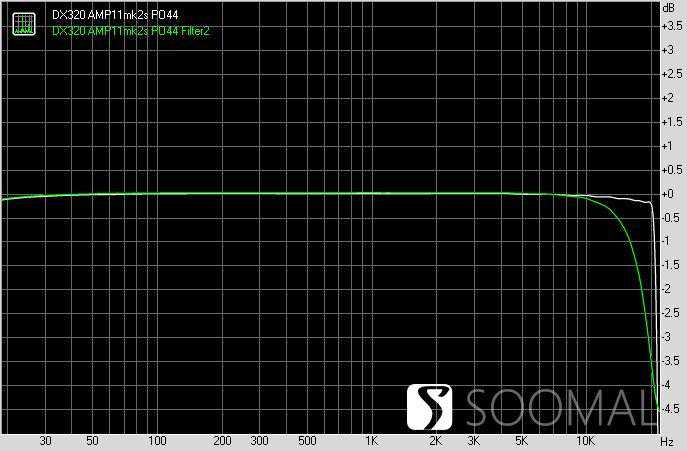The height and width of the screenshot is (451, 687).
Task: Click the -4.5 dB axis label
Action: 672,408
